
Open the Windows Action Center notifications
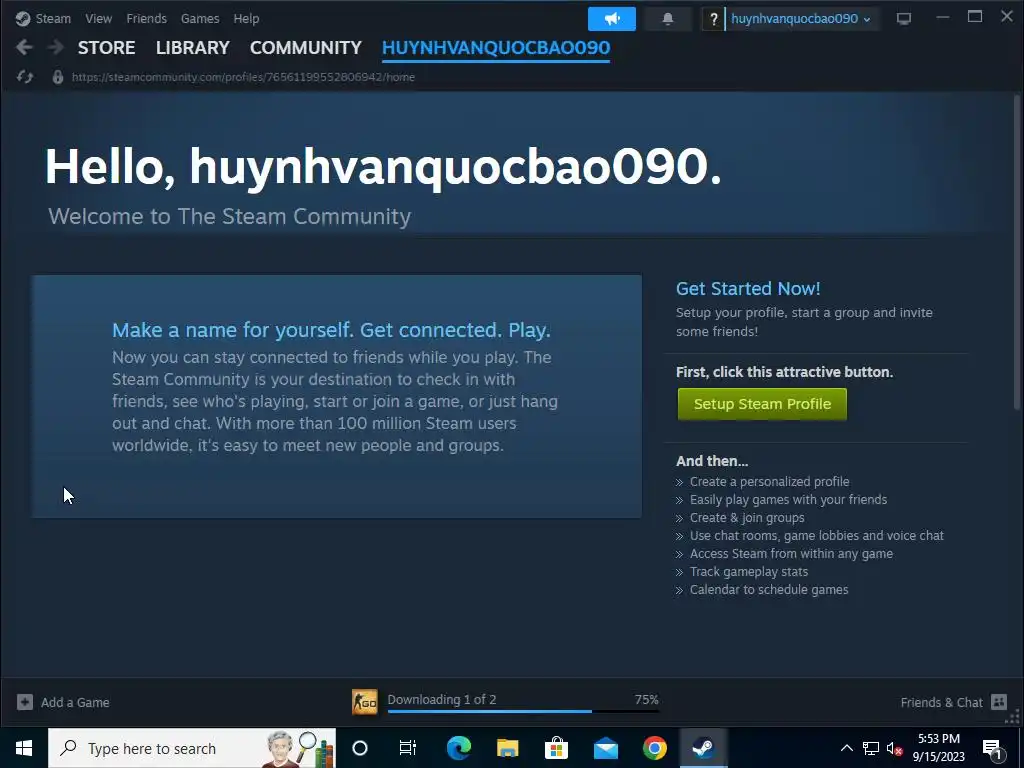coord(993,748)
